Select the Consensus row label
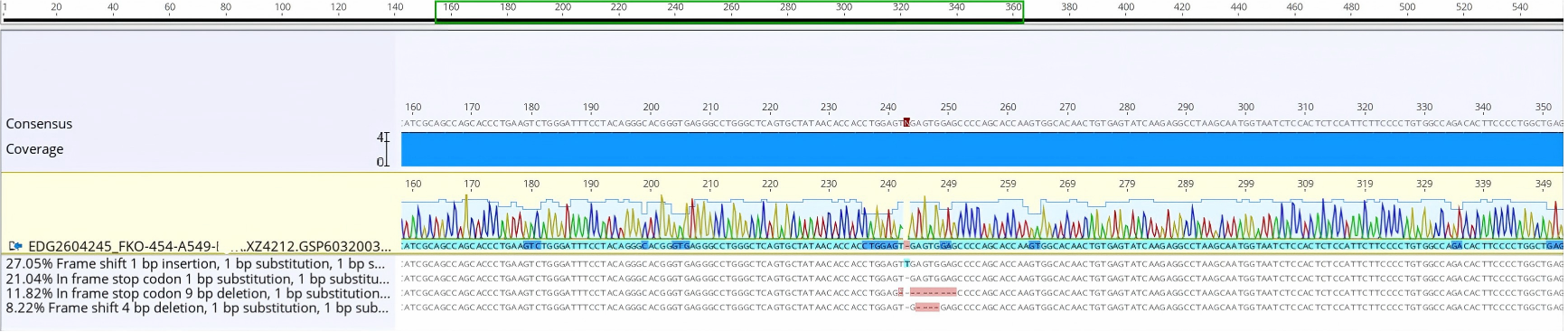 pos(39,124)
